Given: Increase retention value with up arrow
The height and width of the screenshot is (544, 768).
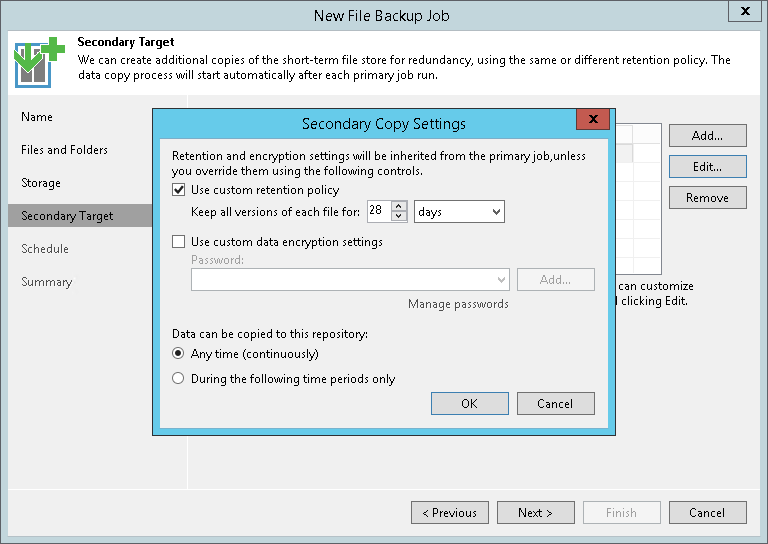Looking at the screenshot, I should coord(399,207).
